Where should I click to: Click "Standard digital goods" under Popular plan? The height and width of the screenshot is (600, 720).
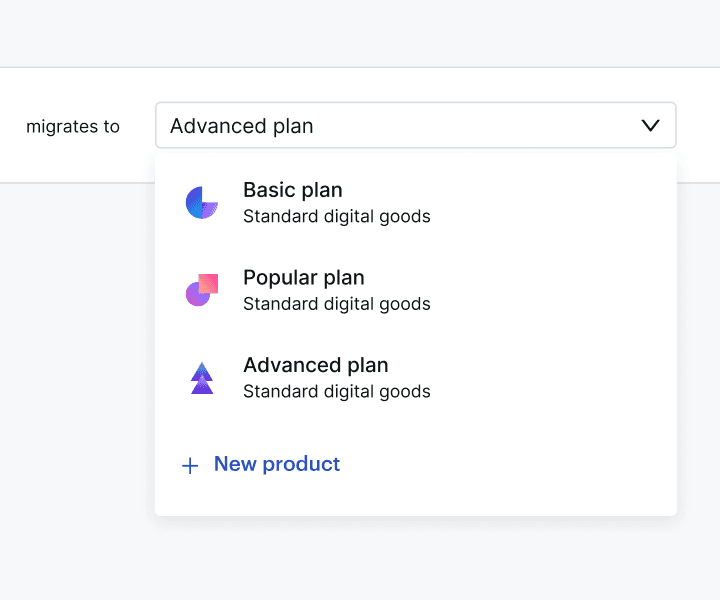point(337,304)
